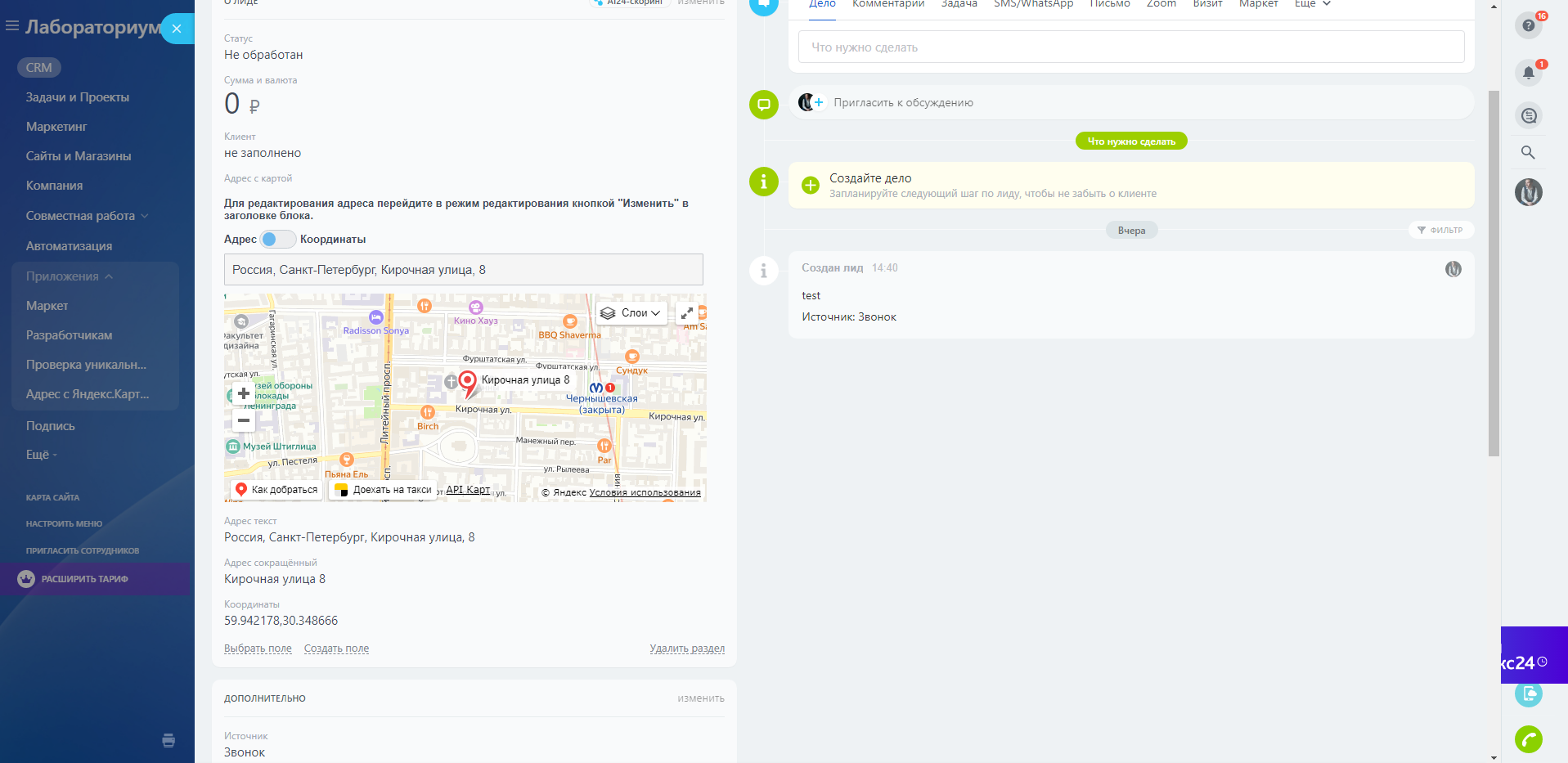Click the help question mark icon
The height and width of the screenshot is (763, 1568).
click(1528, 25)
